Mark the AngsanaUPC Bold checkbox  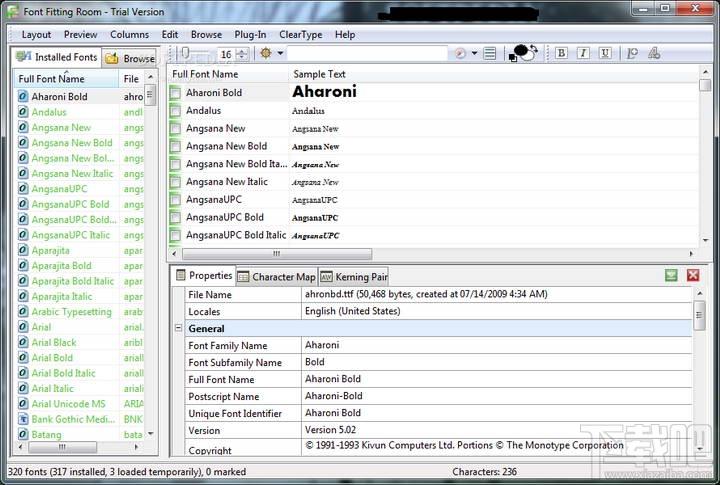tap(175, 218)
